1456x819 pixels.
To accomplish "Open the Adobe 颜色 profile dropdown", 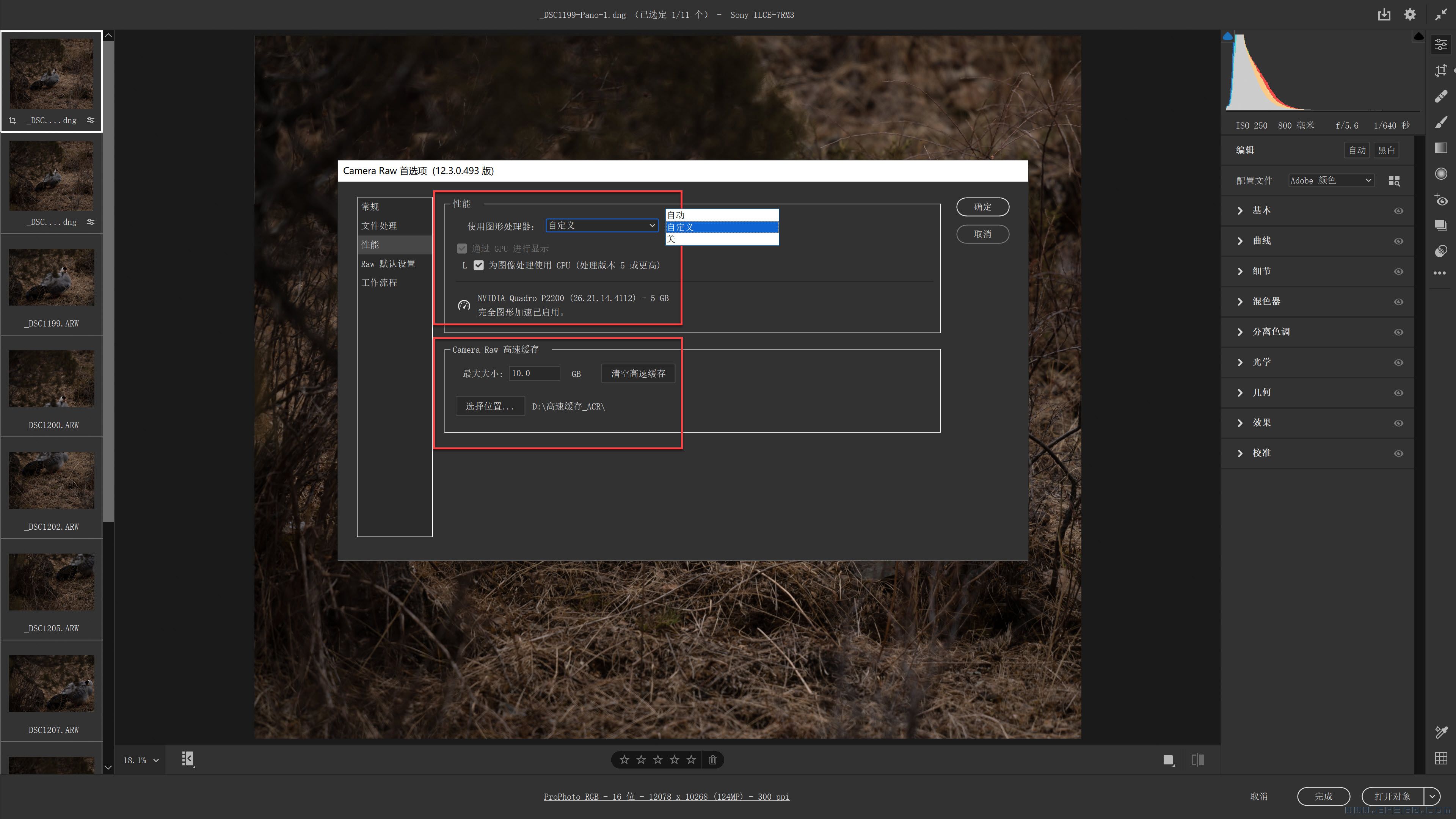I will [1330, 180].
